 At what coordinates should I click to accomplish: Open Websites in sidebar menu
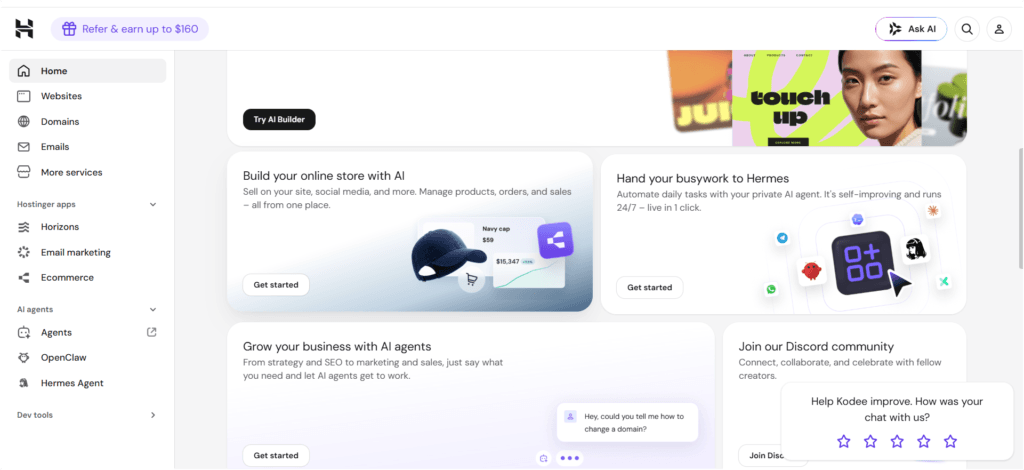(88, 96)
